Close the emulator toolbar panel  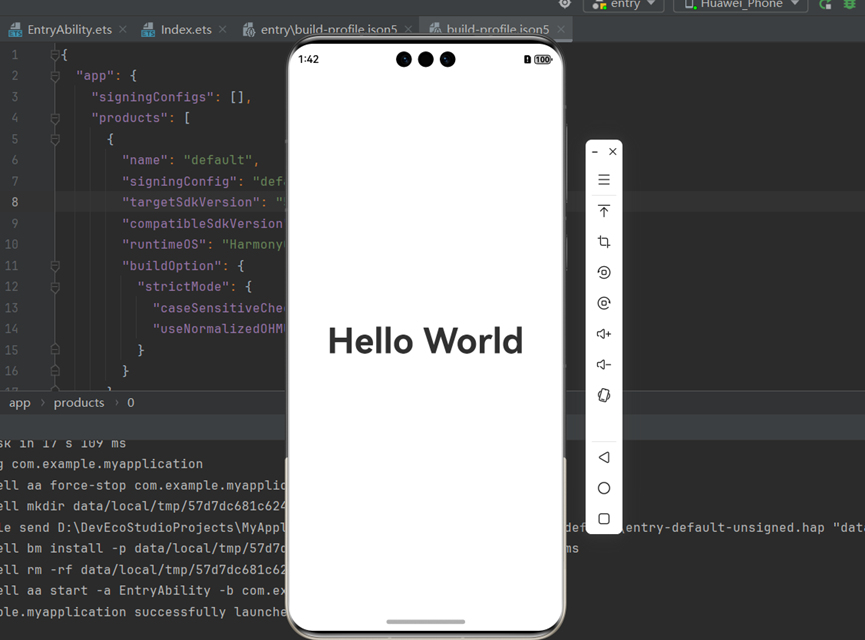click(612, 151)
